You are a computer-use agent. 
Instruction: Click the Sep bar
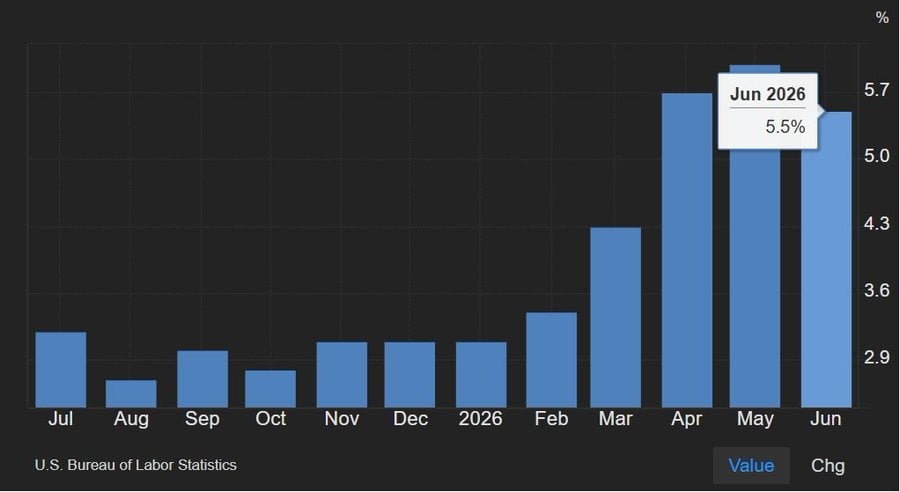(x=203, y=379)
